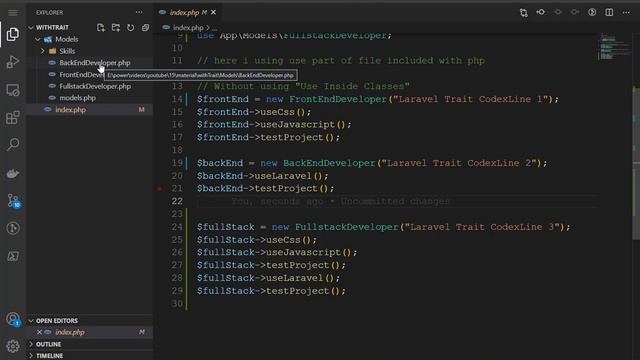Open the Extensions view
The height and width of the screenshot is (360, 640).
pos(13,118)
